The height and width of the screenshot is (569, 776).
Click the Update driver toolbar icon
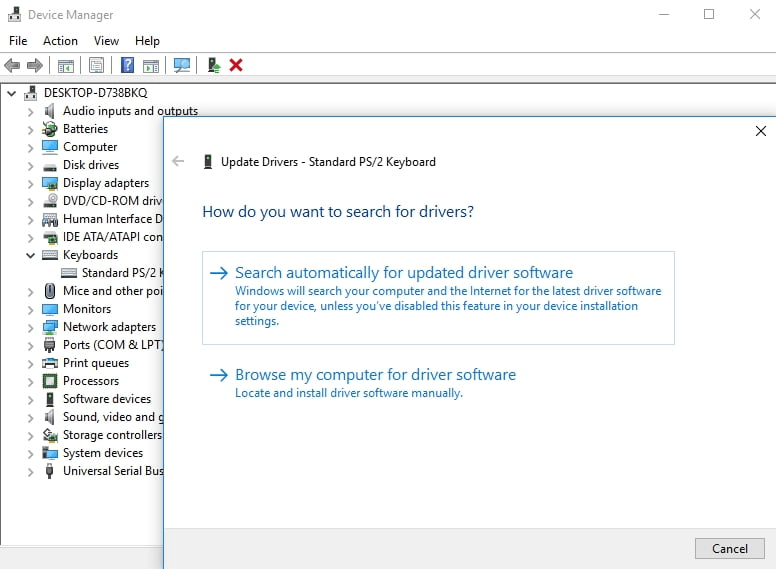click(x=213, y=65)
